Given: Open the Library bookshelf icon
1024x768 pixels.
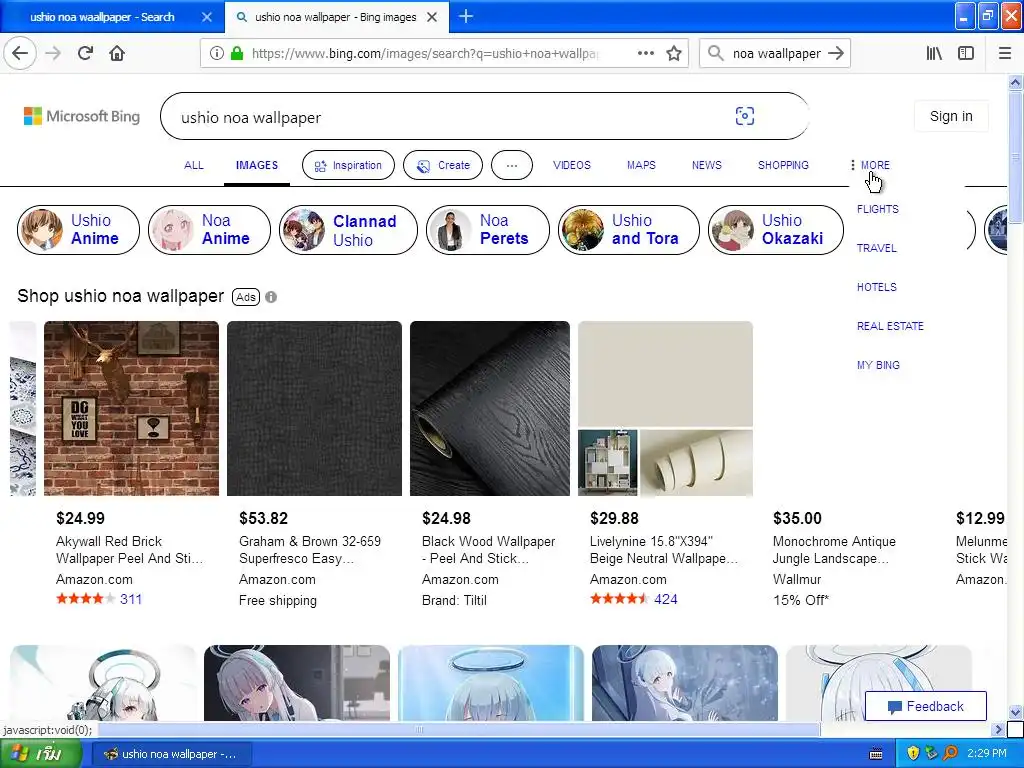Looking at the screenshot, I should click(934, 53).
